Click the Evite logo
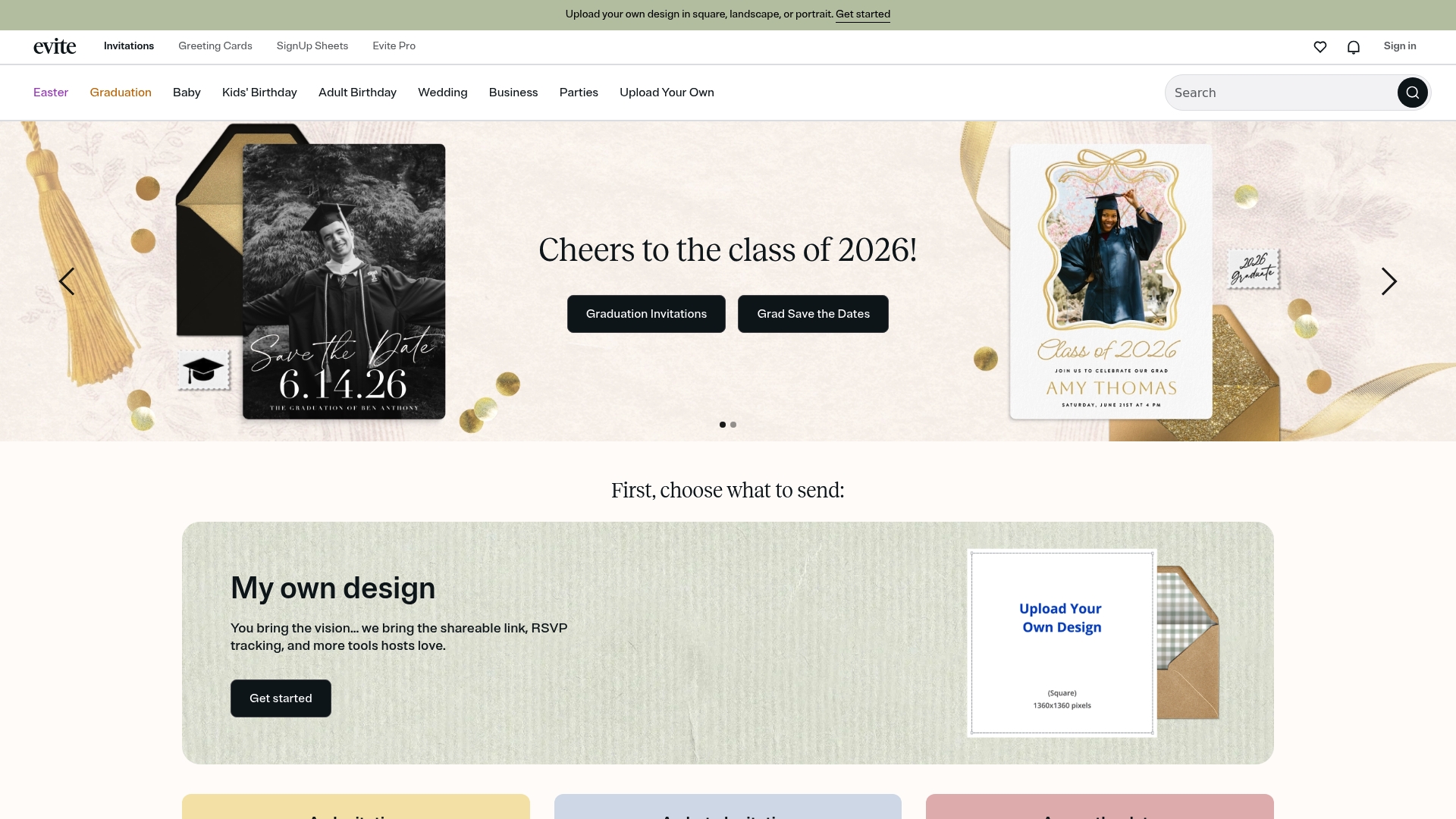The height and width of the screenshot is (819, 1456). pos(54,46)
